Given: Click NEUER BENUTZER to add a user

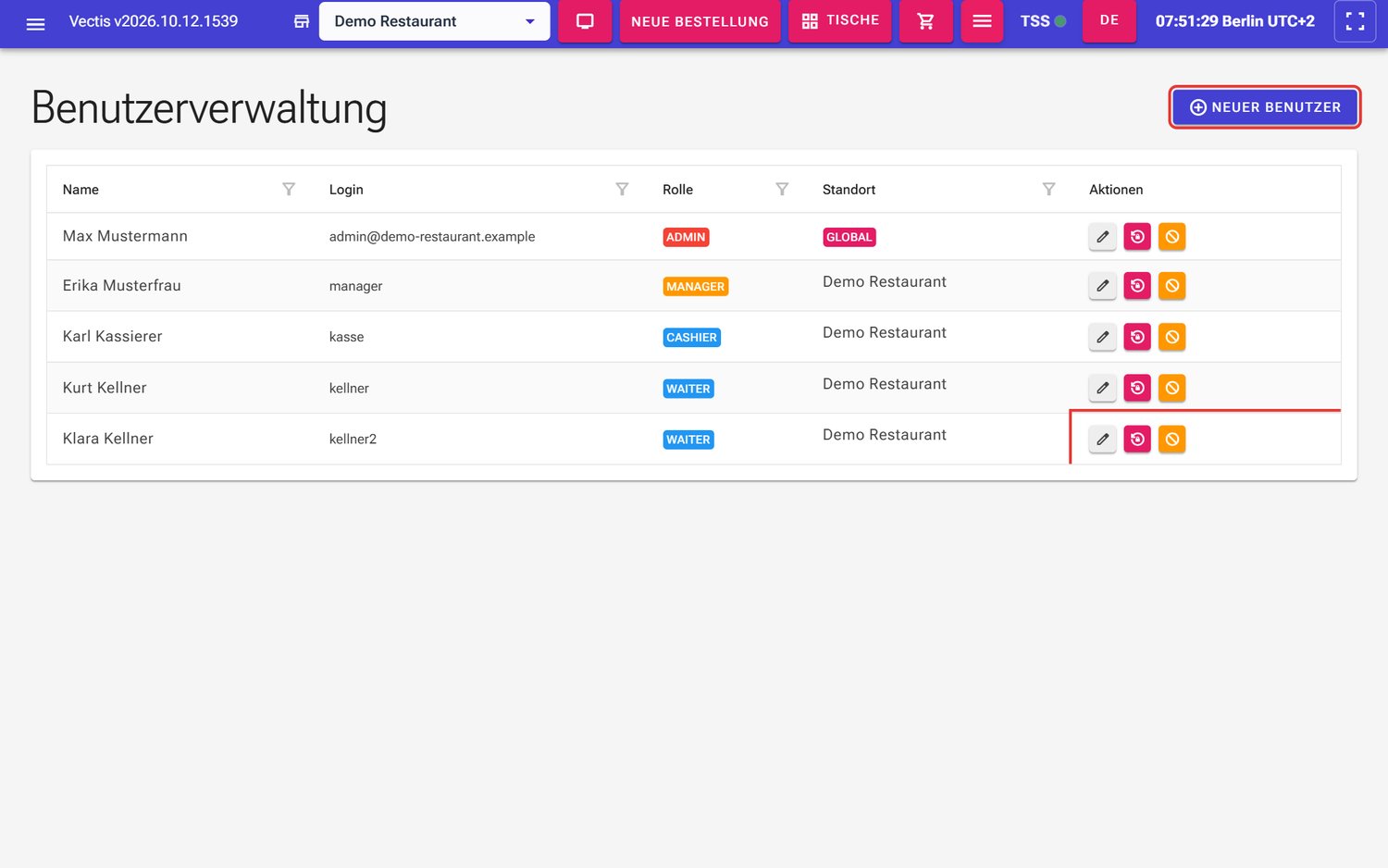Looking at the screenshot, I should point(1265,107).
